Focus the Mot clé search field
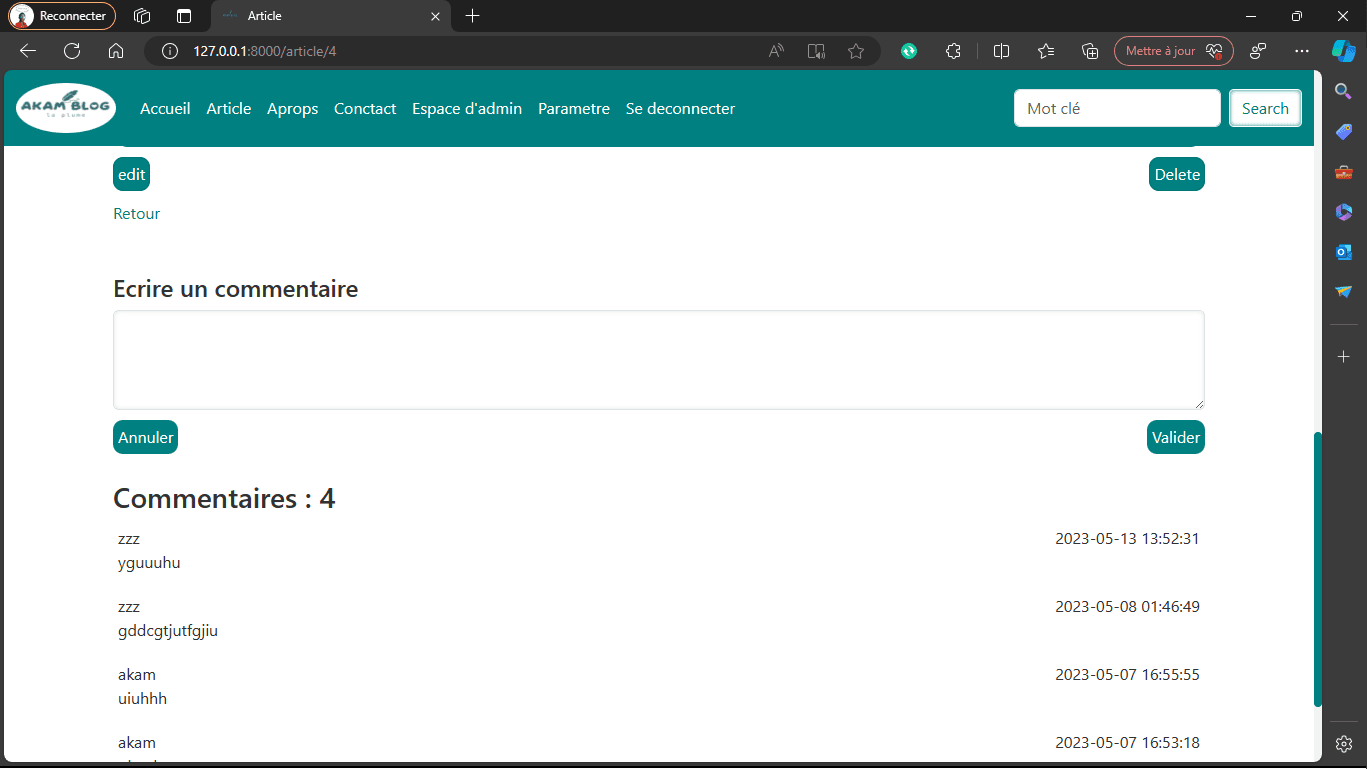Viewport: 1367px width, 769px height. tap(1117, 109)
